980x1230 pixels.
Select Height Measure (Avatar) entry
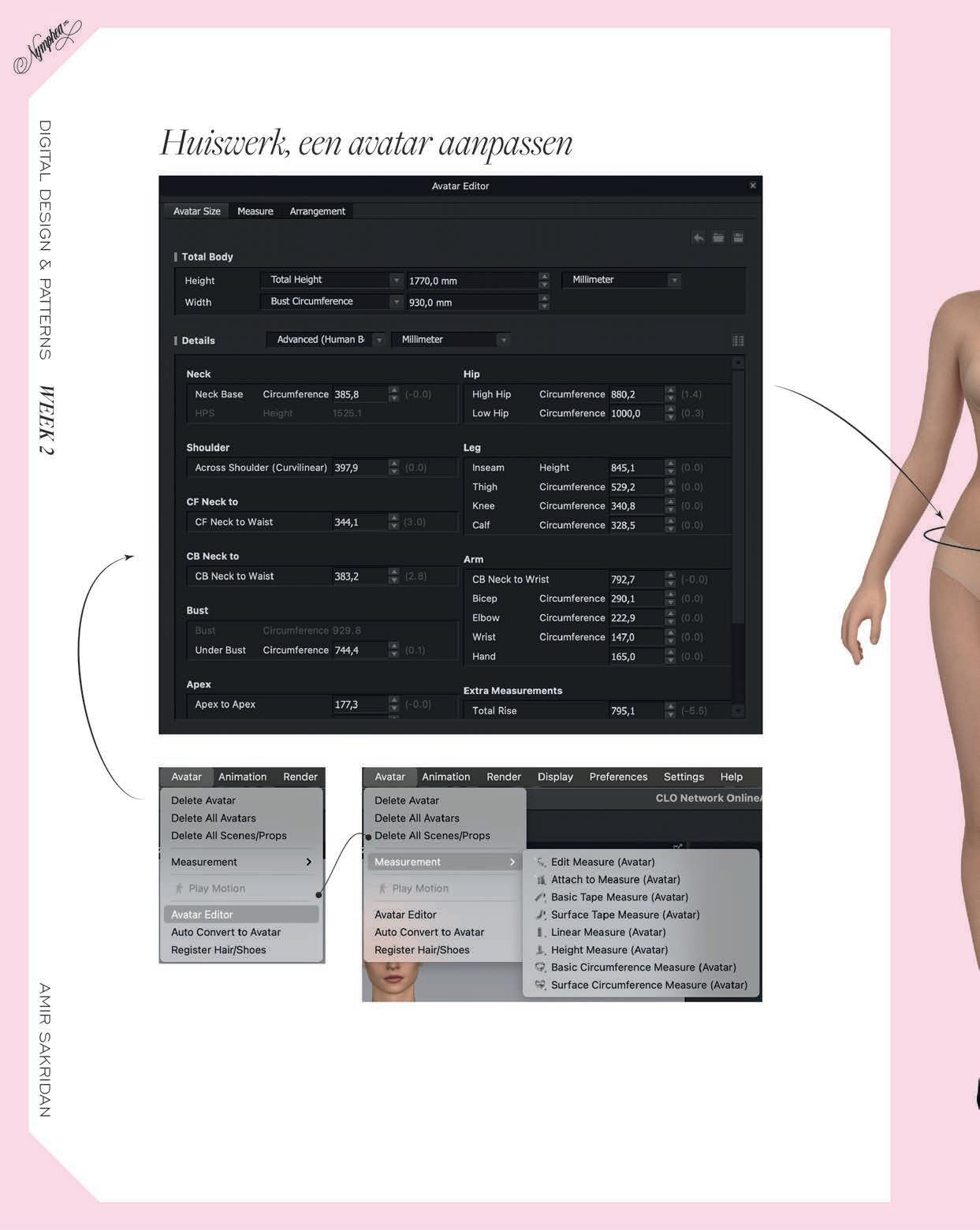641,950
